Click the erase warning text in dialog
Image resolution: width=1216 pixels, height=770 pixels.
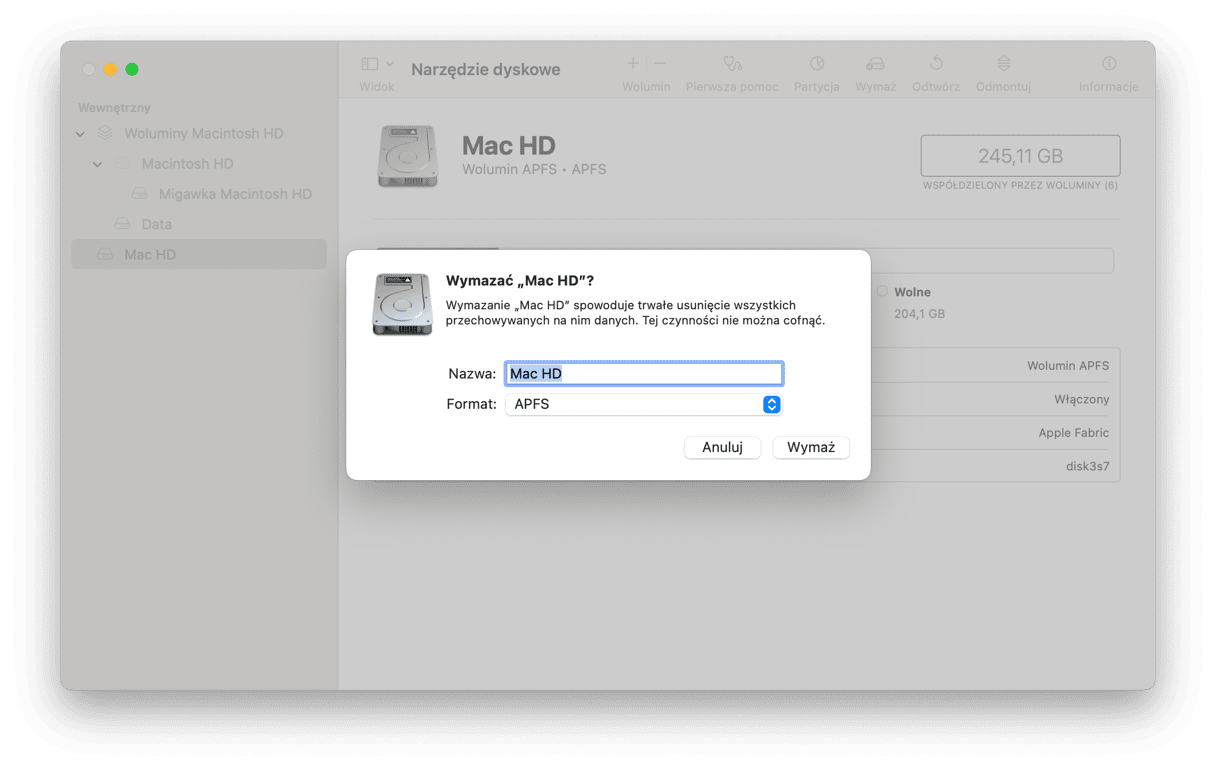635,313
